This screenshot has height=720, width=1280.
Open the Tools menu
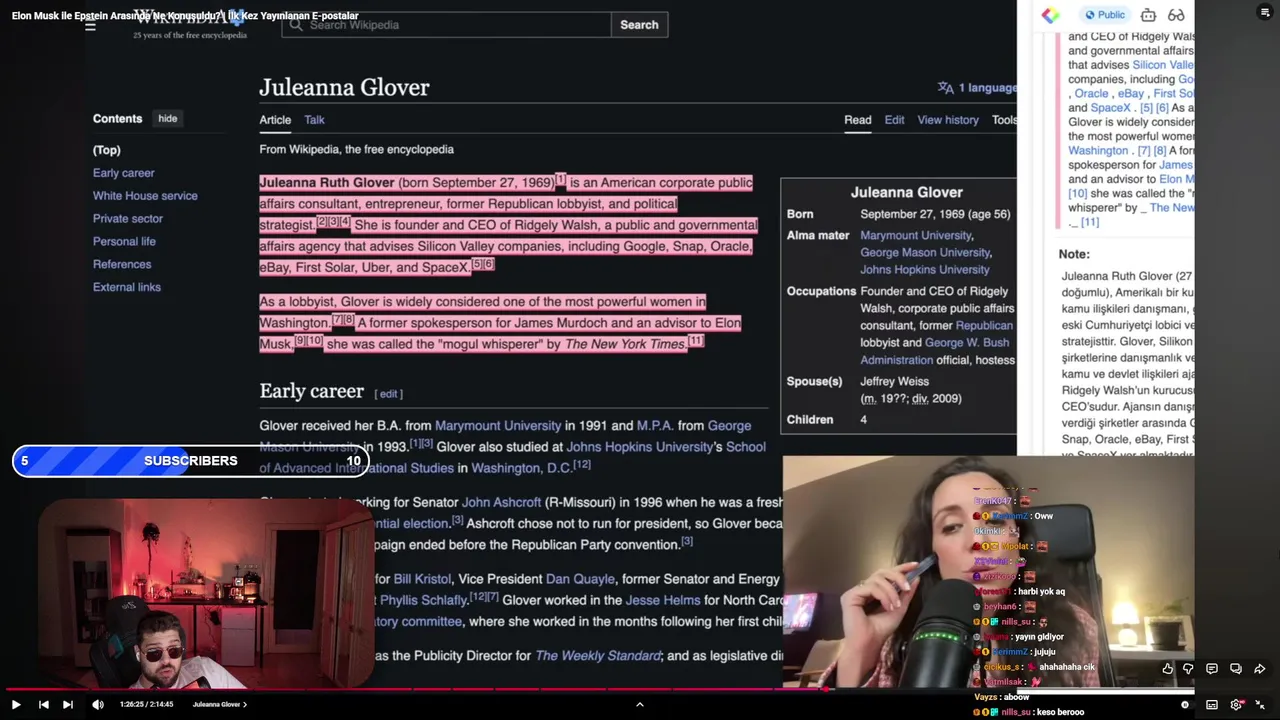click(1004, 120)
